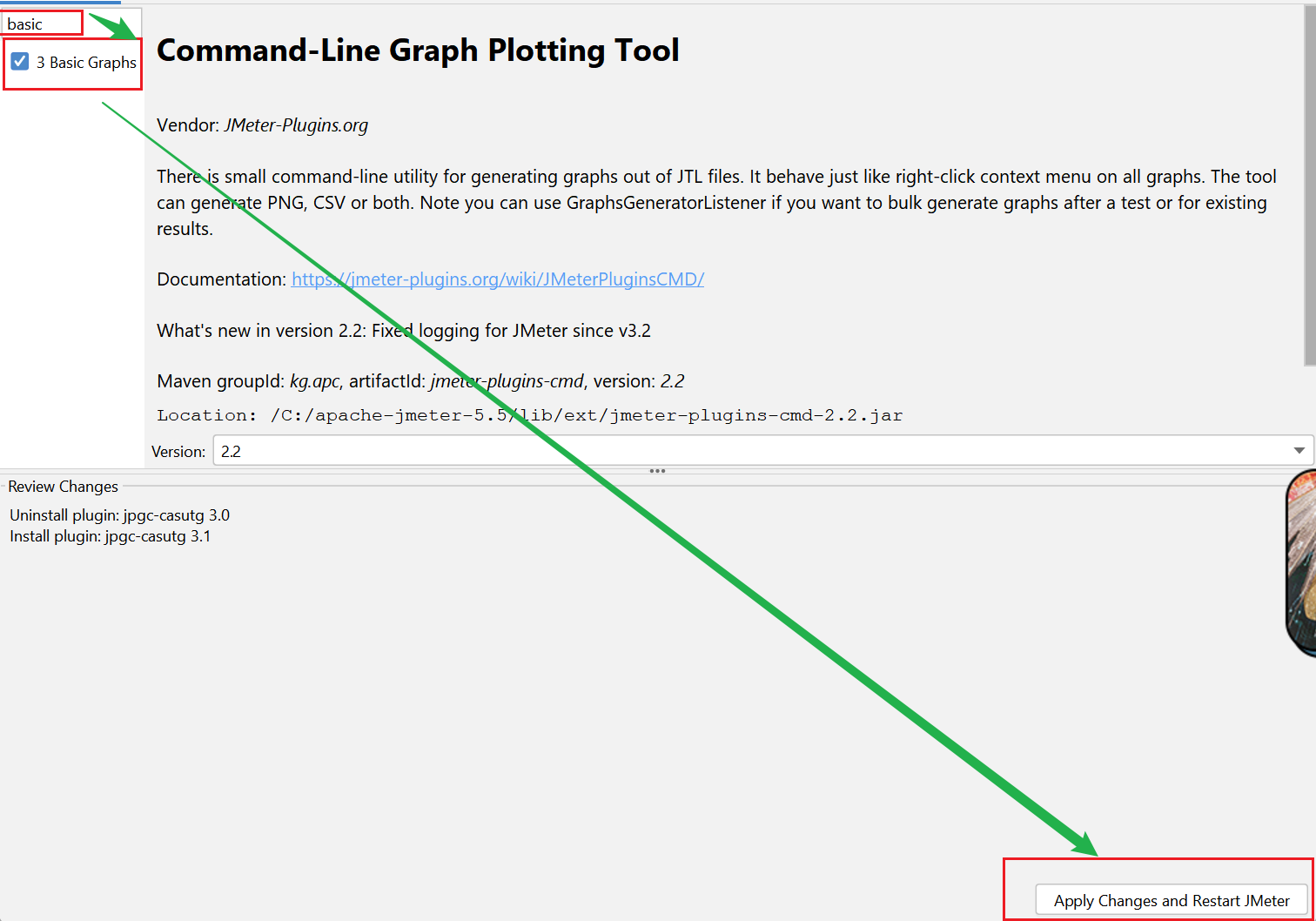Click the Location jar path text
1316x921 pixels.
(x=530, y=415)
